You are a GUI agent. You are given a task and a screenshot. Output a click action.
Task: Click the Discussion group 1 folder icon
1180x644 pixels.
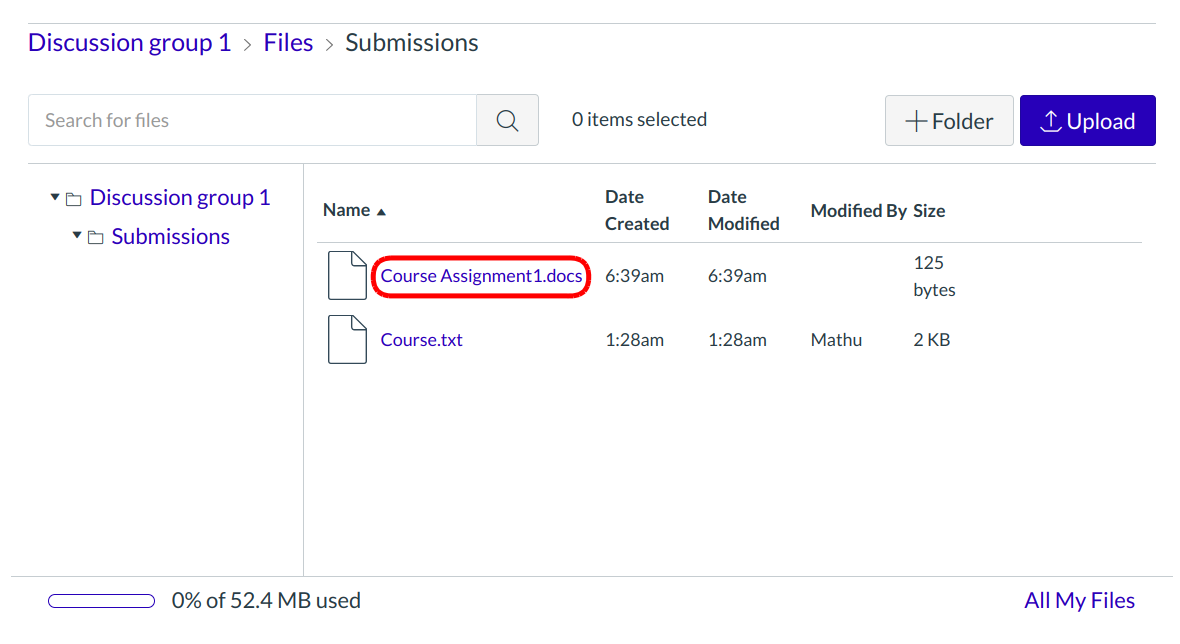pos(74,197)
